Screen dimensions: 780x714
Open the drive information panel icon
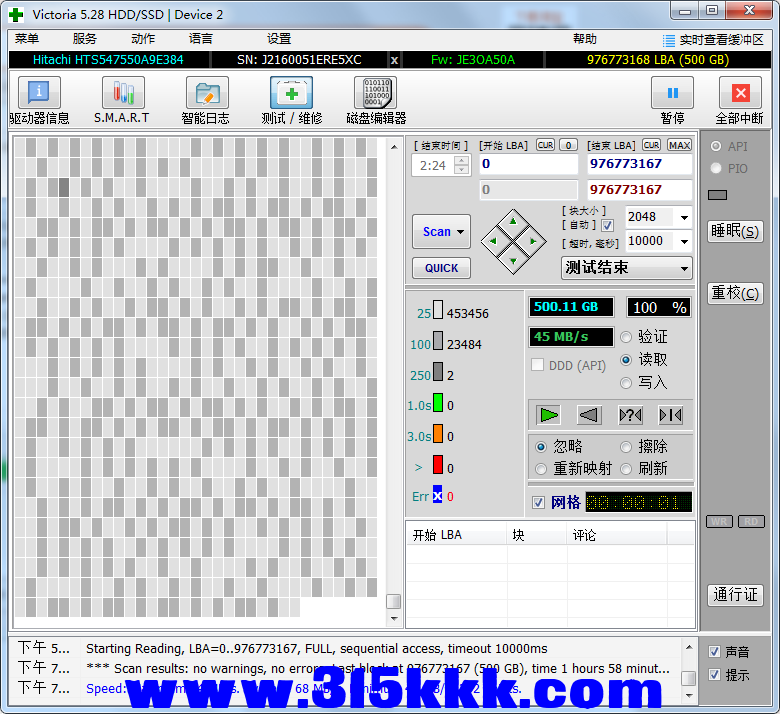point(39,94)
